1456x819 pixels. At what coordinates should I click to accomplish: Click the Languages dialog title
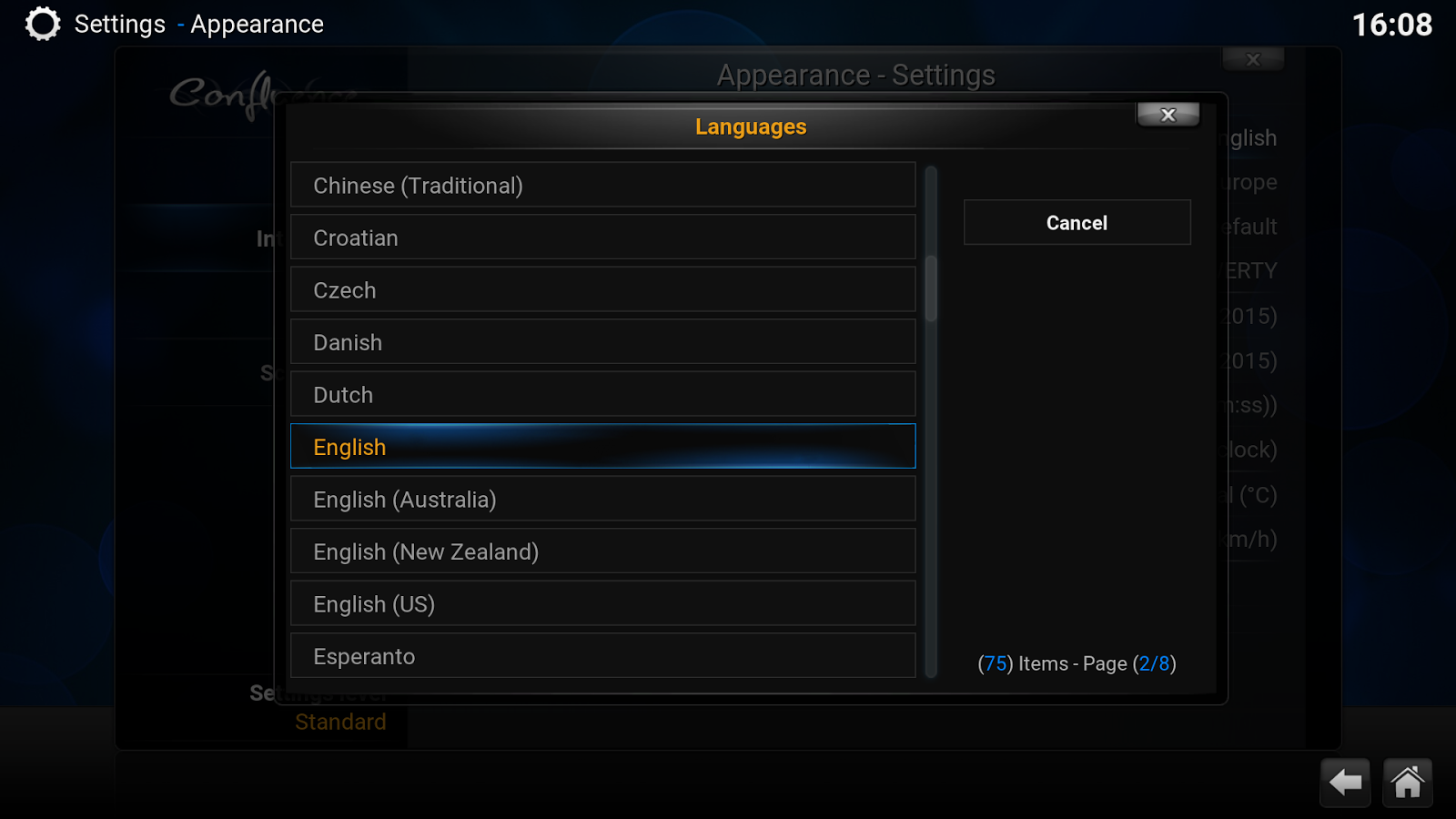point(751,126)
